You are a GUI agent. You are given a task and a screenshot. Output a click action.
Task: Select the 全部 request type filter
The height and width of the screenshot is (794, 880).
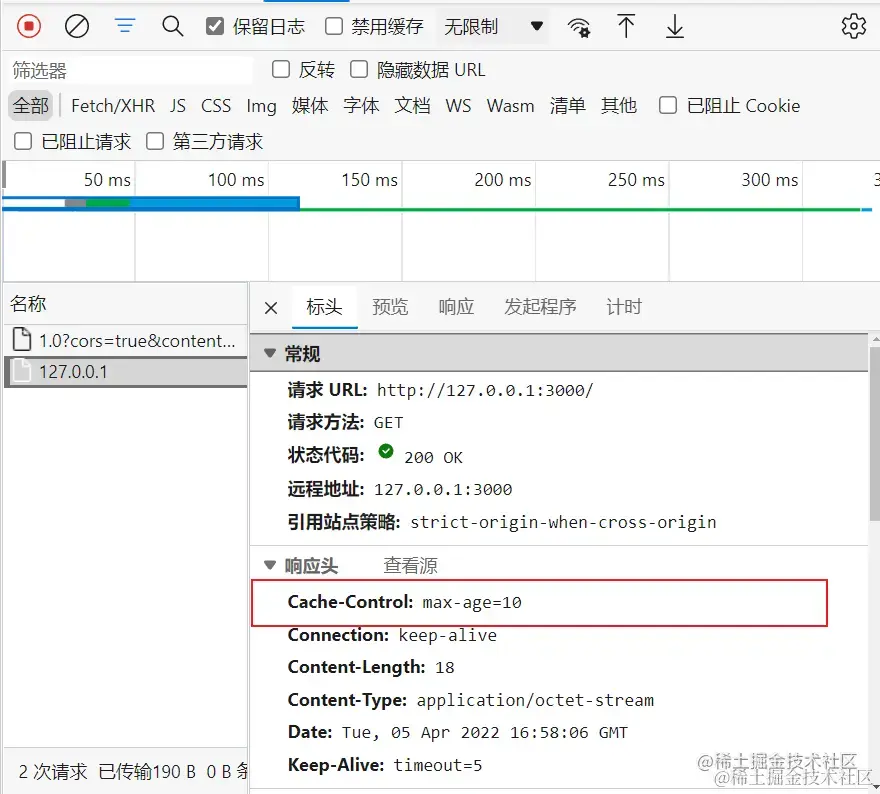pos(31,105)
